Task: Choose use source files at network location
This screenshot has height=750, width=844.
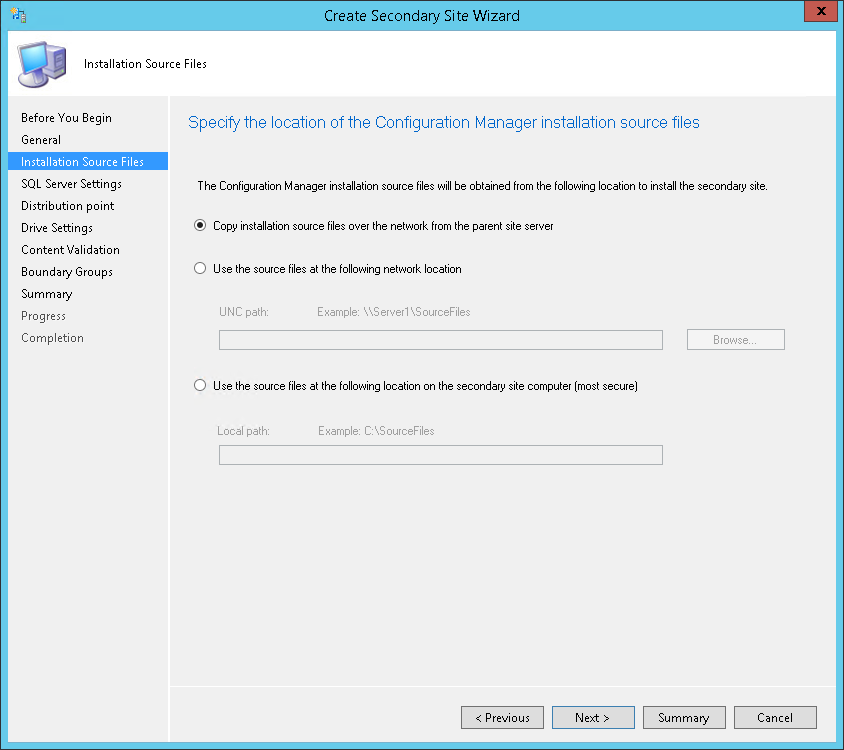Action: (x=200, y=268)
